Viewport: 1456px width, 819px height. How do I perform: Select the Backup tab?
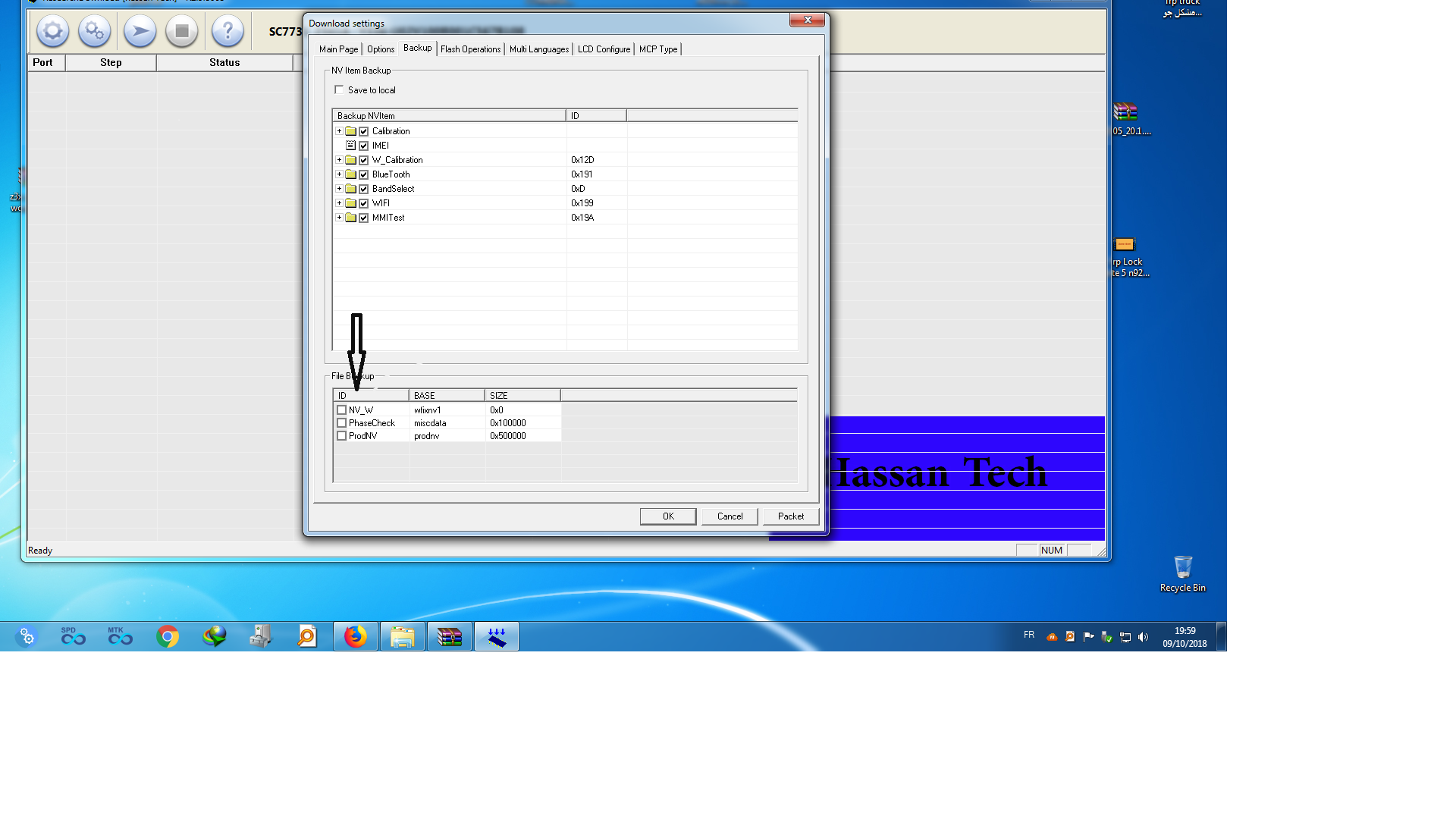418,48
